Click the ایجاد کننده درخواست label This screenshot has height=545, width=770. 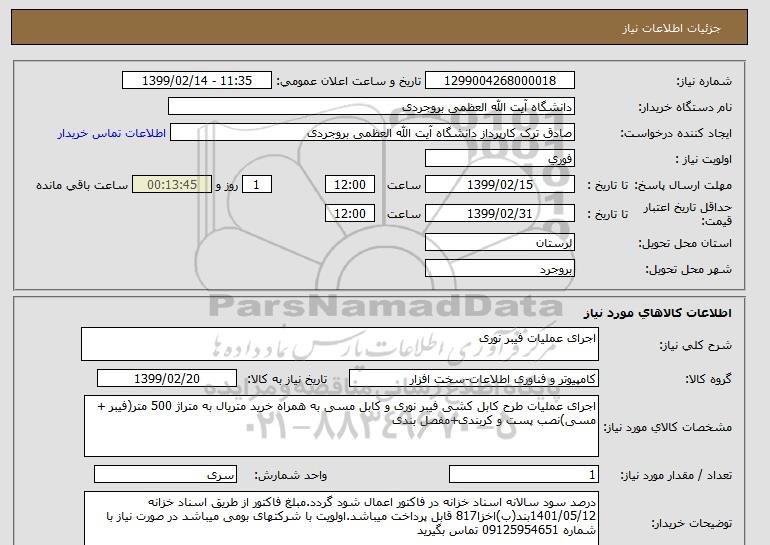(676, 134)
